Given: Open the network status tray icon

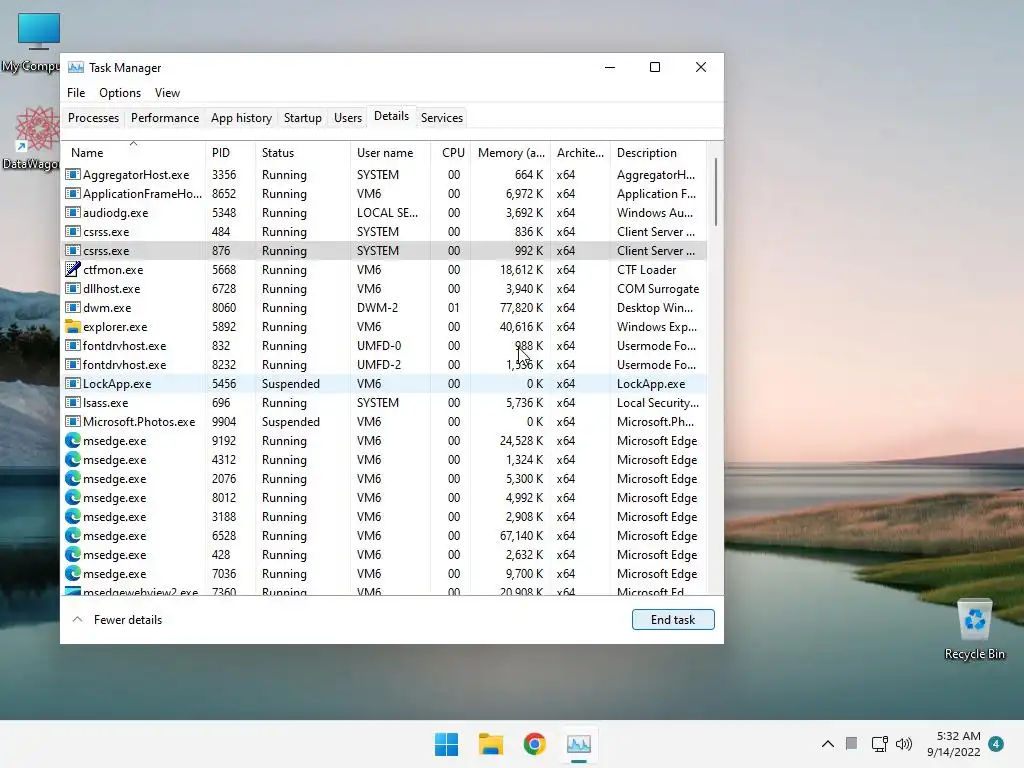Looking at the screenshot, I should [x=879, y=744].
